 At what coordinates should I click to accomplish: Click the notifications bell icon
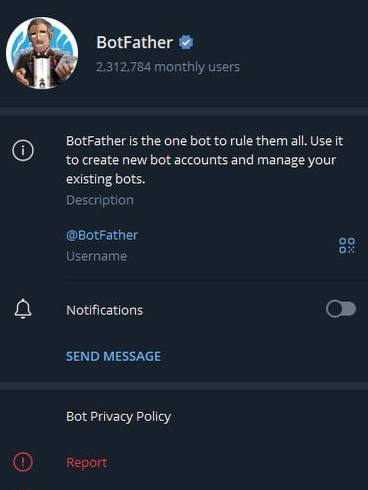coord(23,309)
